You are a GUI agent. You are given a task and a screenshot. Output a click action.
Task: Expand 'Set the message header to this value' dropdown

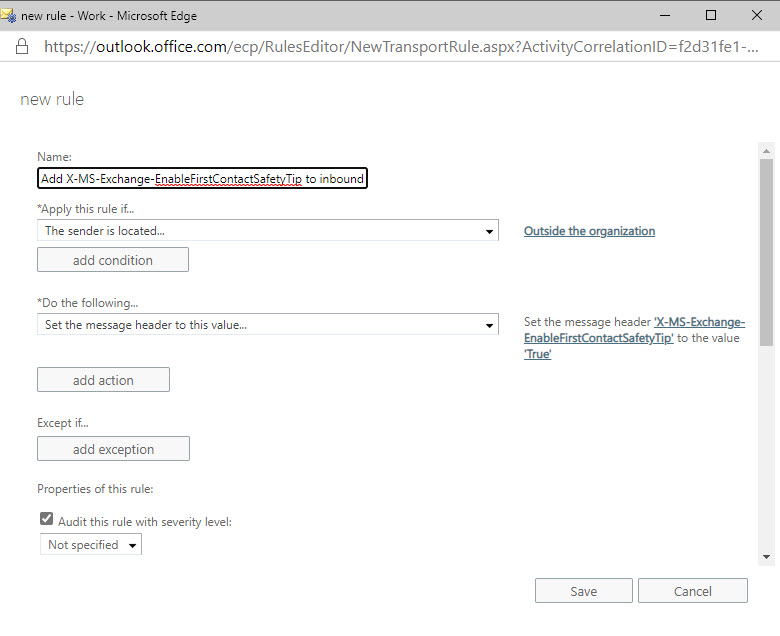click(x=268, y=325)
